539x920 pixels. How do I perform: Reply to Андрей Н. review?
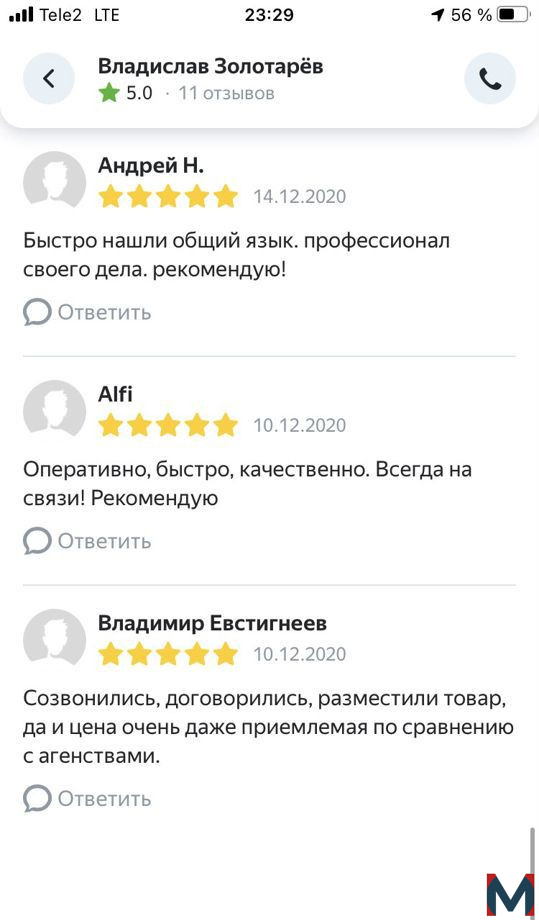coord(87,313)
